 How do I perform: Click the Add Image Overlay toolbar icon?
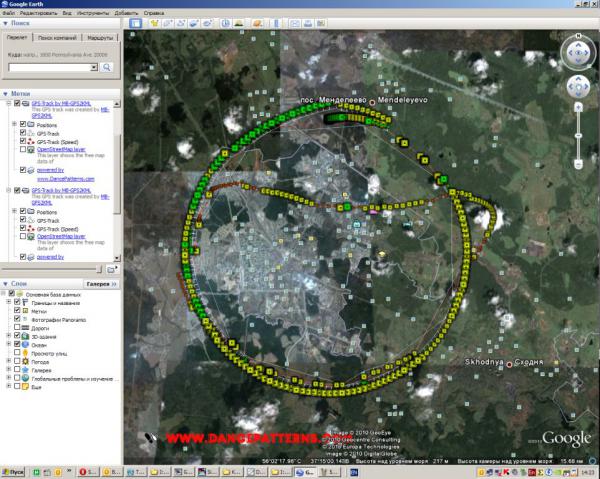tap(194, 23)
